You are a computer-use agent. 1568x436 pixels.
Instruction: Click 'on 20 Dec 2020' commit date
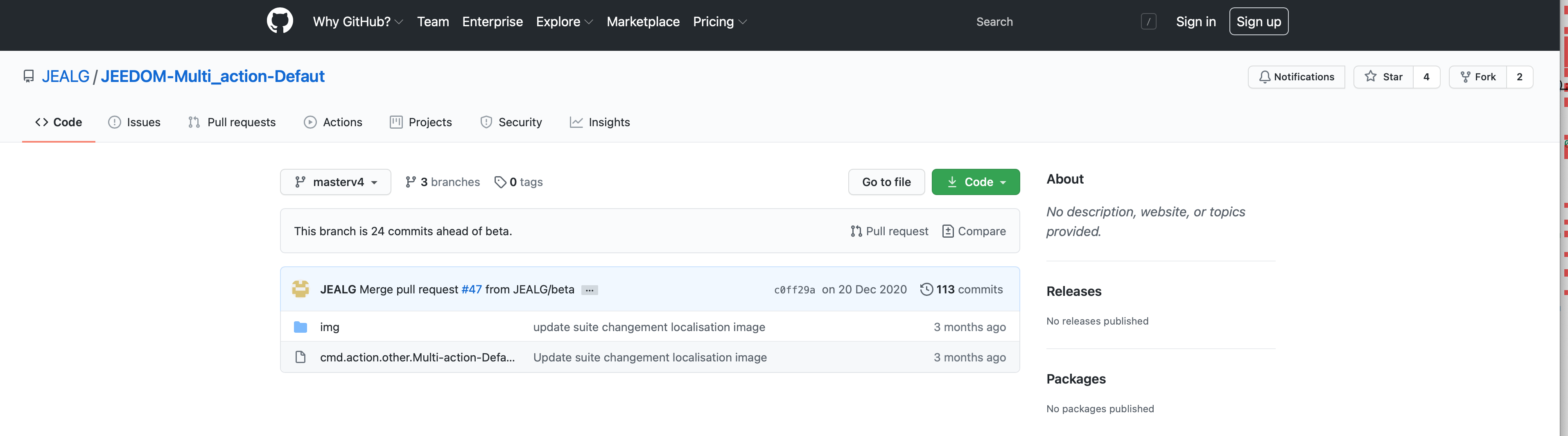tap(864, 290)
